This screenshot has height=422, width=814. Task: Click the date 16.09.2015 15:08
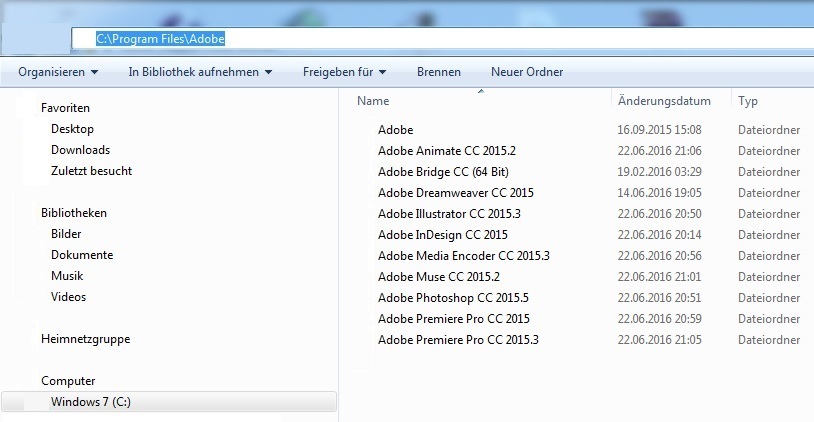point(659,130)
